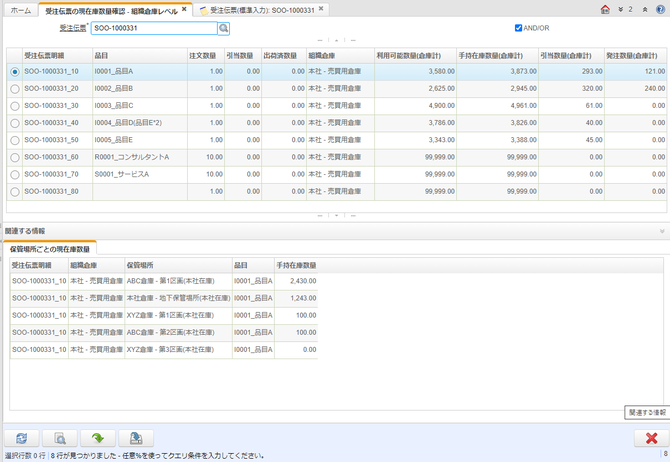The height and width of the screenshot is (462, 670).
Task: Click the ABC倉庫 - 第1区画(本社在庫) row
Action: click(164, 281)
